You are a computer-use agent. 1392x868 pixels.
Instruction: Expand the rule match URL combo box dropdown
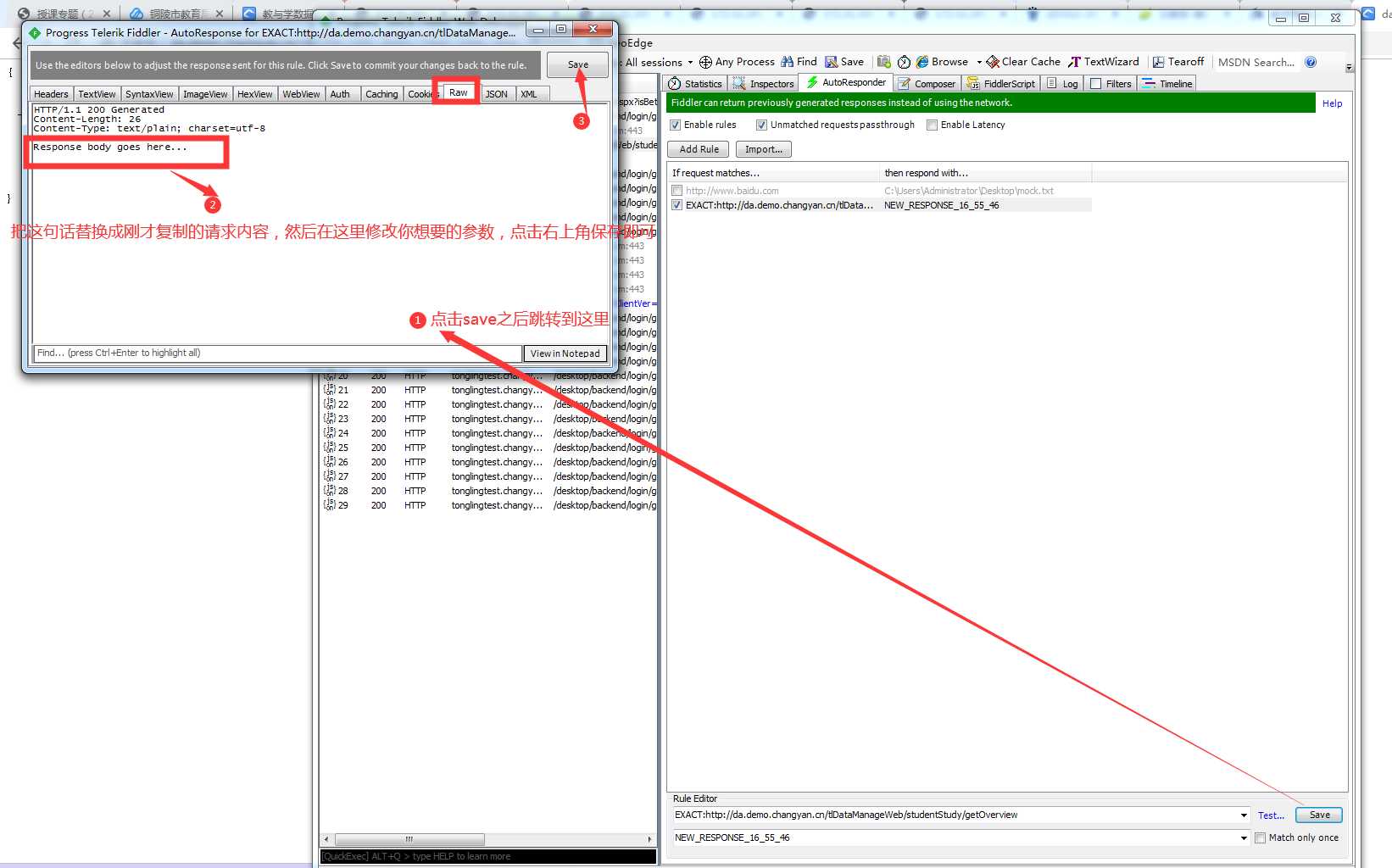pos(1244,815)
